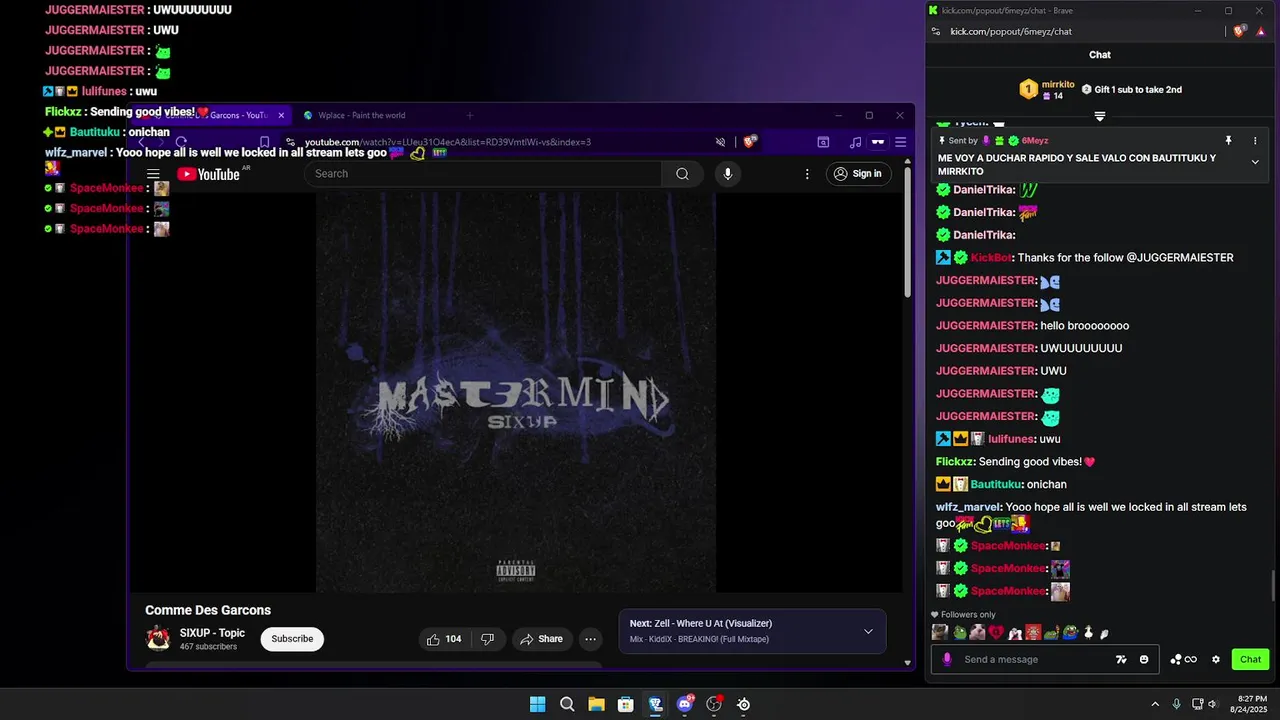Send message with green Chat button
Screen dimensions: 1280x720
tap(1251, 659)
